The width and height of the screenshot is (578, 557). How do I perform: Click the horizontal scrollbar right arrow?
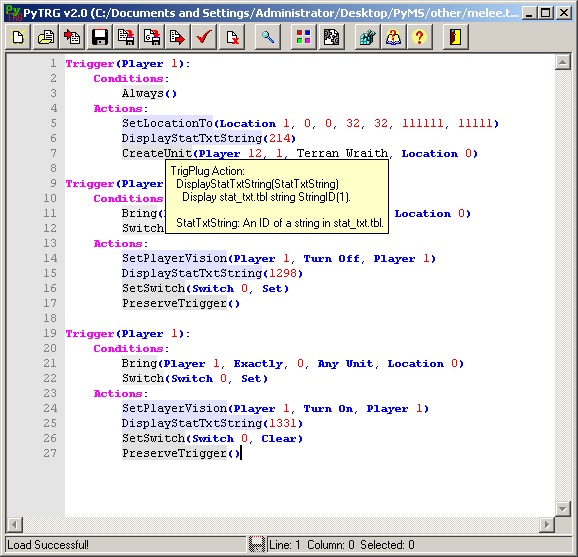point(547,524)
